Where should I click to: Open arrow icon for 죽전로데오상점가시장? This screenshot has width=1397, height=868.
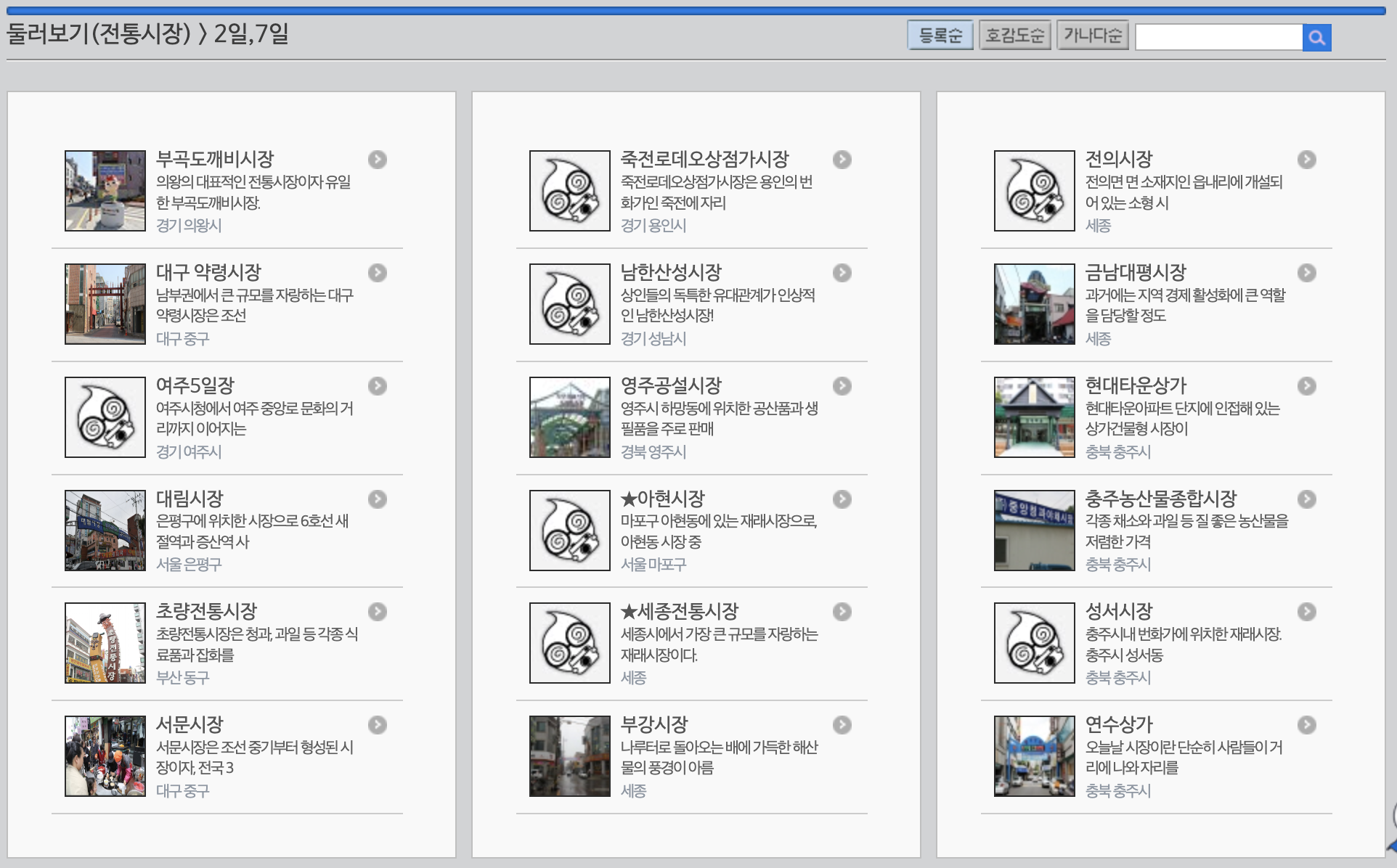pyautogui.click(x=842, y=160)
